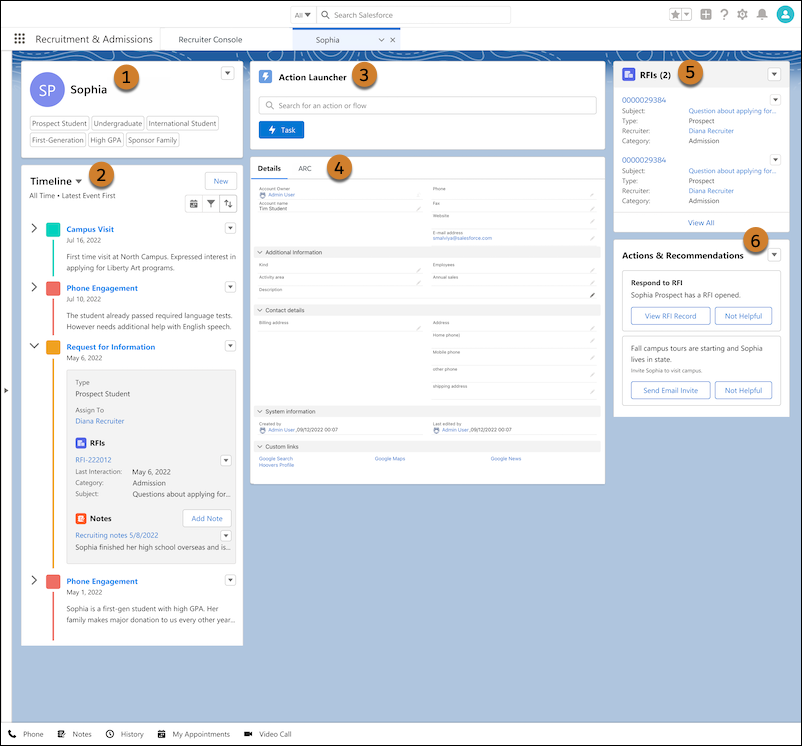Click the Timeline sort arrows icon
Viewport: 802px width, 746px height.
229,203
